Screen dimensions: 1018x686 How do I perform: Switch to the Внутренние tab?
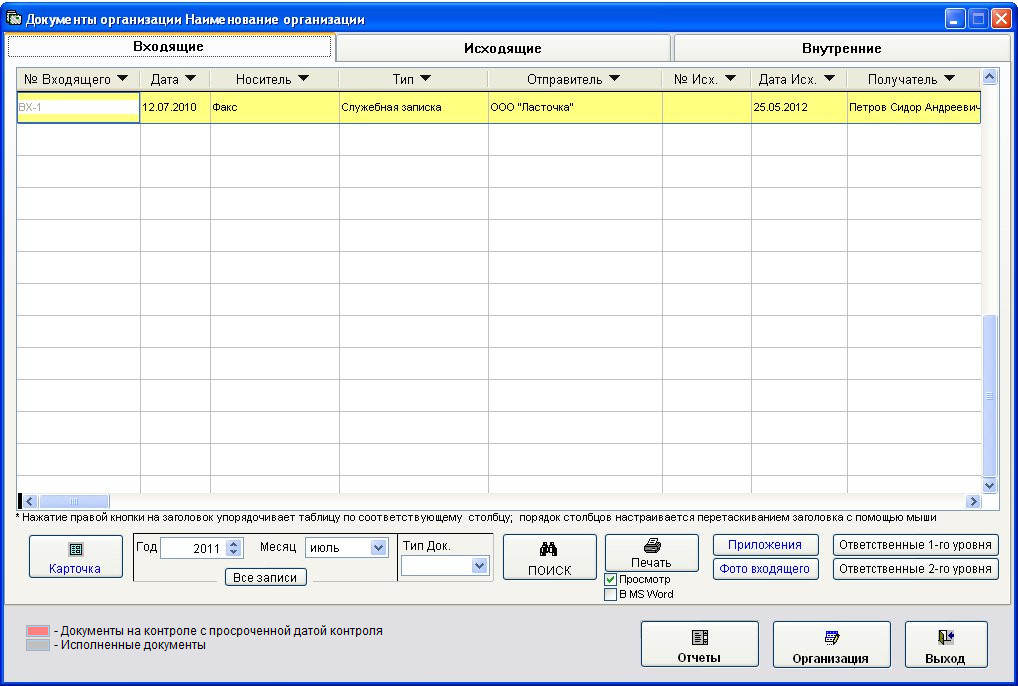pyautogui.click(x=841, y=48)
